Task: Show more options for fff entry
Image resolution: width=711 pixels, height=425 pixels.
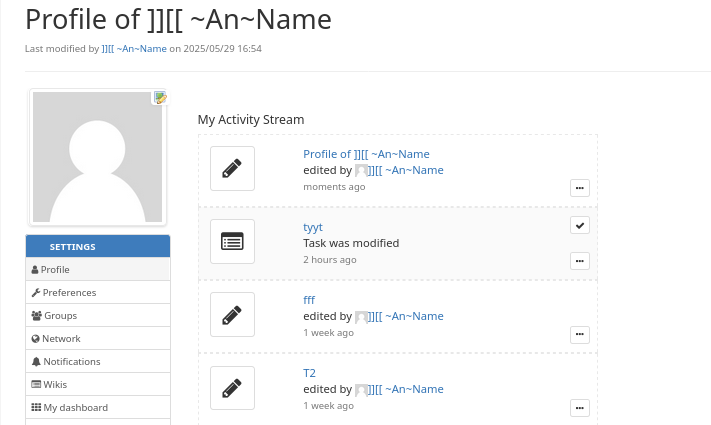Action: coord(580,334)
